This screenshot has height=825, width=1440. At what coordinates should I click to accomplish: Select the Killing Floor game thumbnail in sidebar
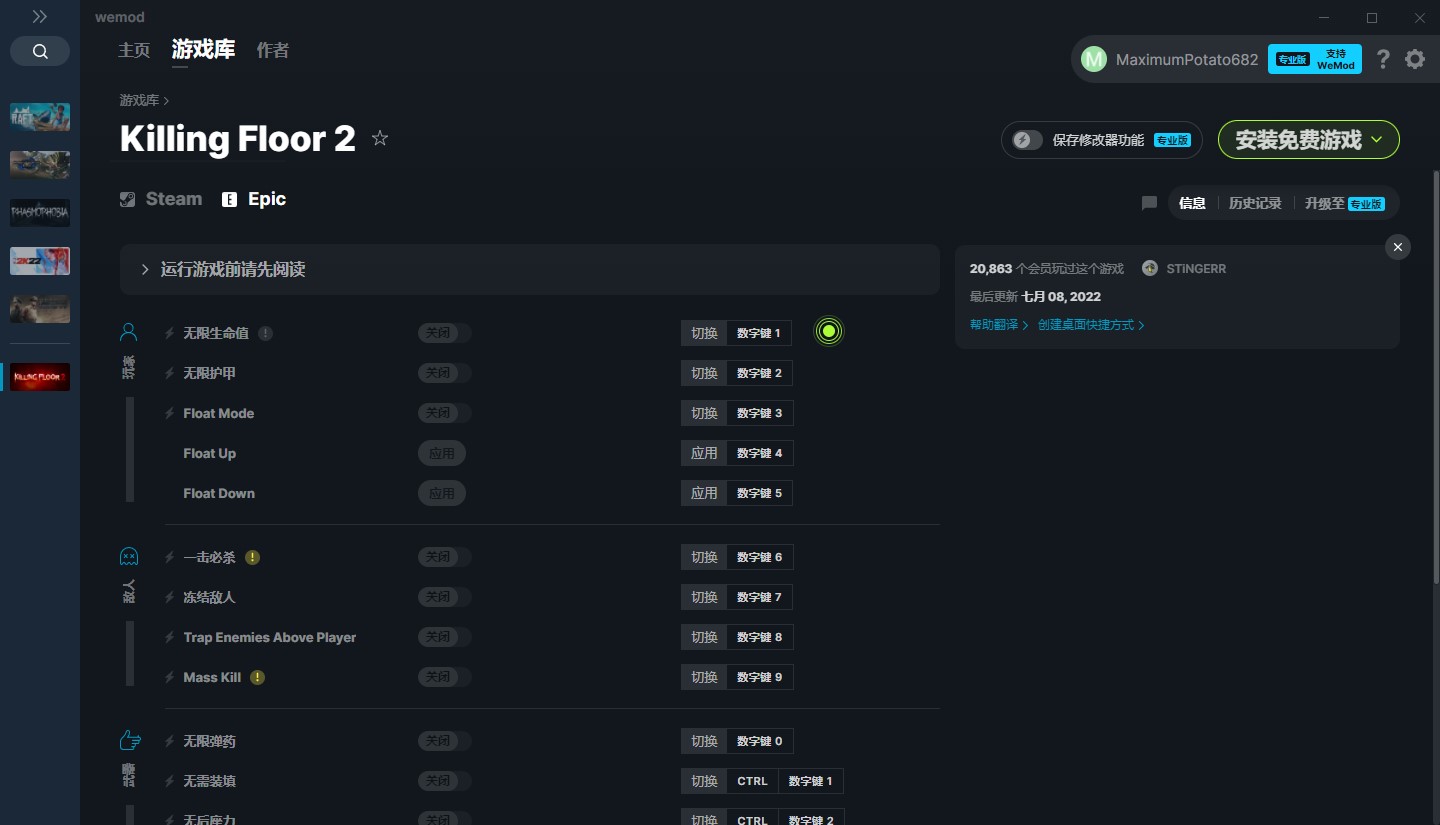[x=40, y=377]
